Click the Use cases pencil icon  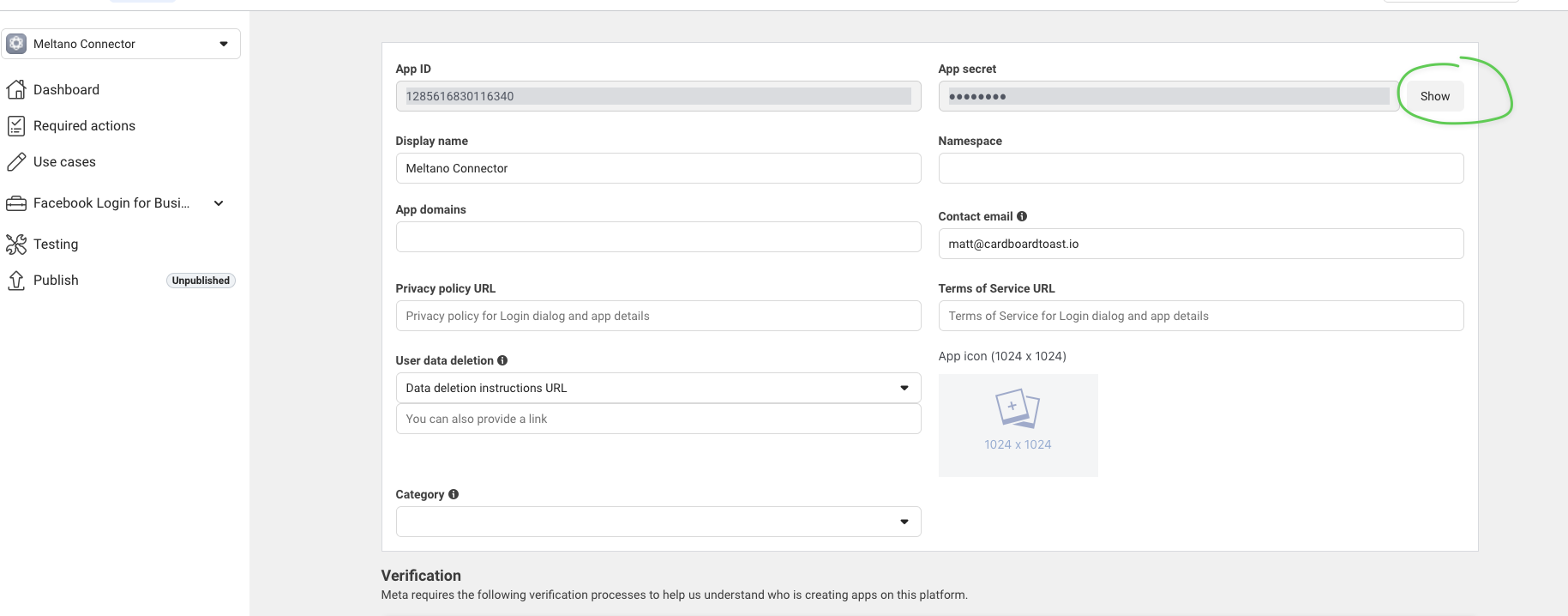point(16,162)
